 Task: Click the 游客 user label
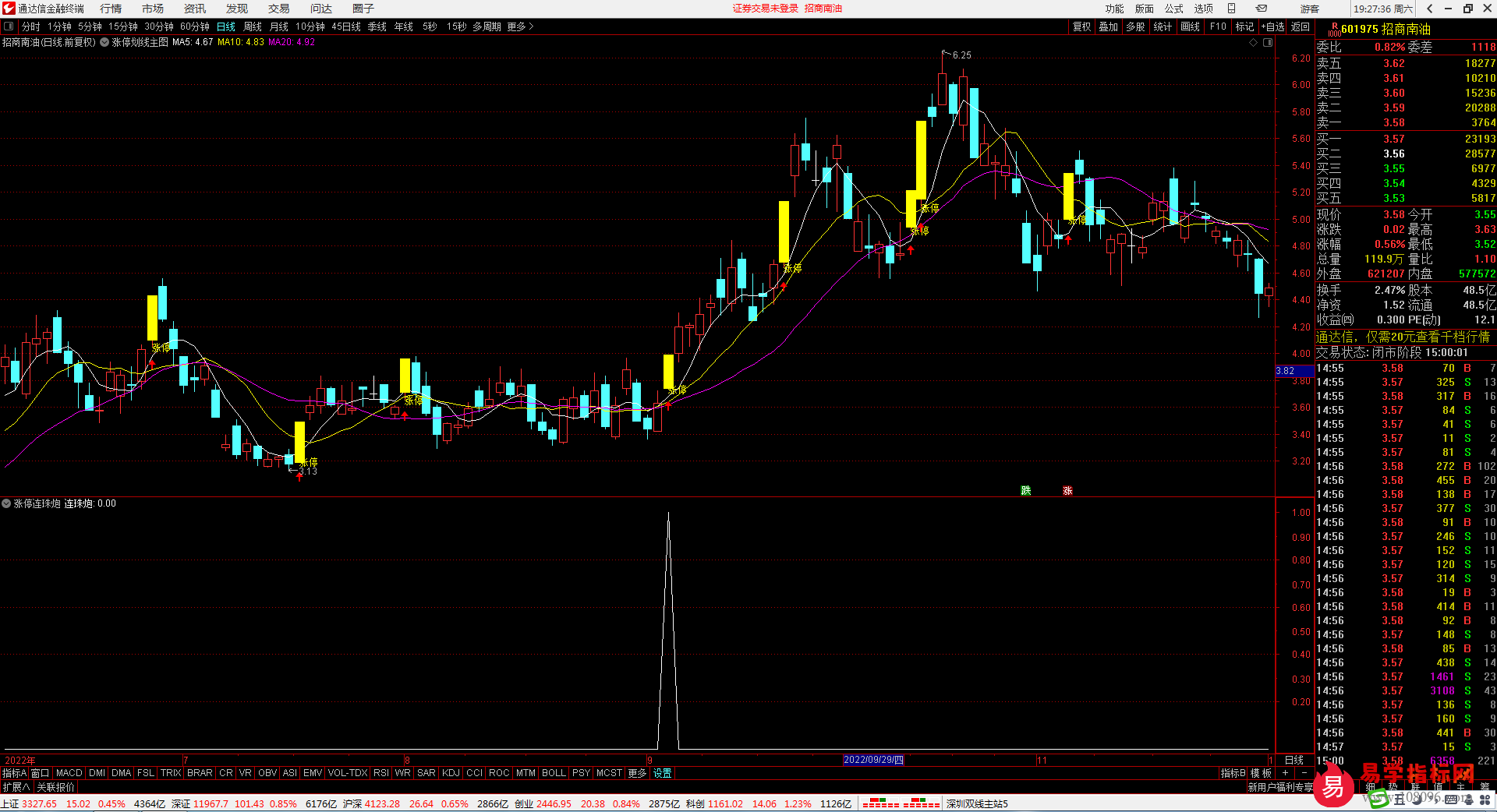coord(1310,9)
